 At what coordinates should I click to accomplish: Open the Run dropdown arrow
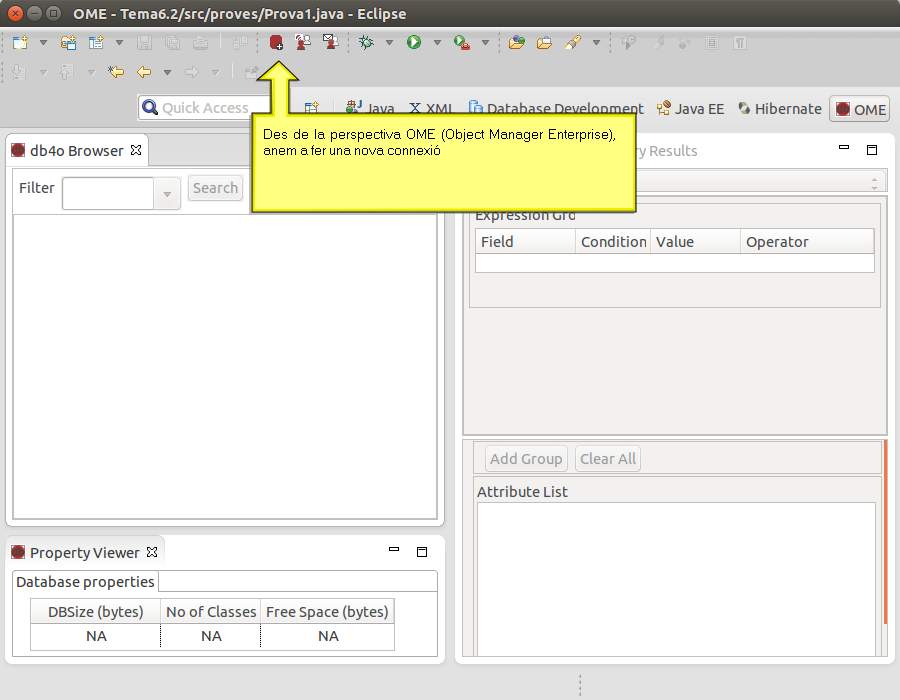[x=437, y=42]
